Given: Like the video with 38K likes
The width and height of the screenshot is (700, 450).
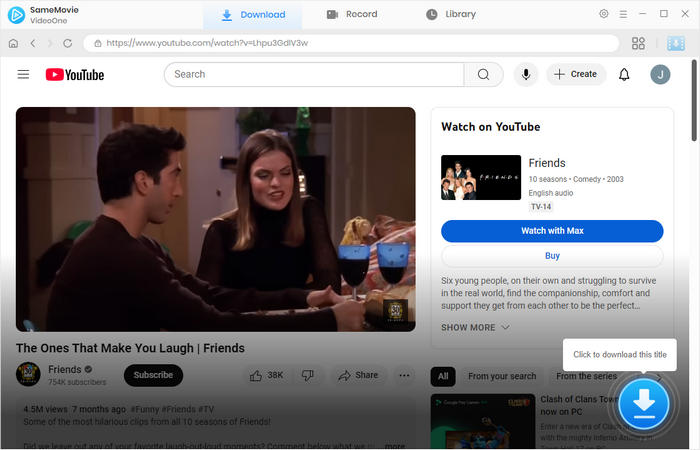Looking at the screenshot, I should pyautogui.click(x=267, y=375).
